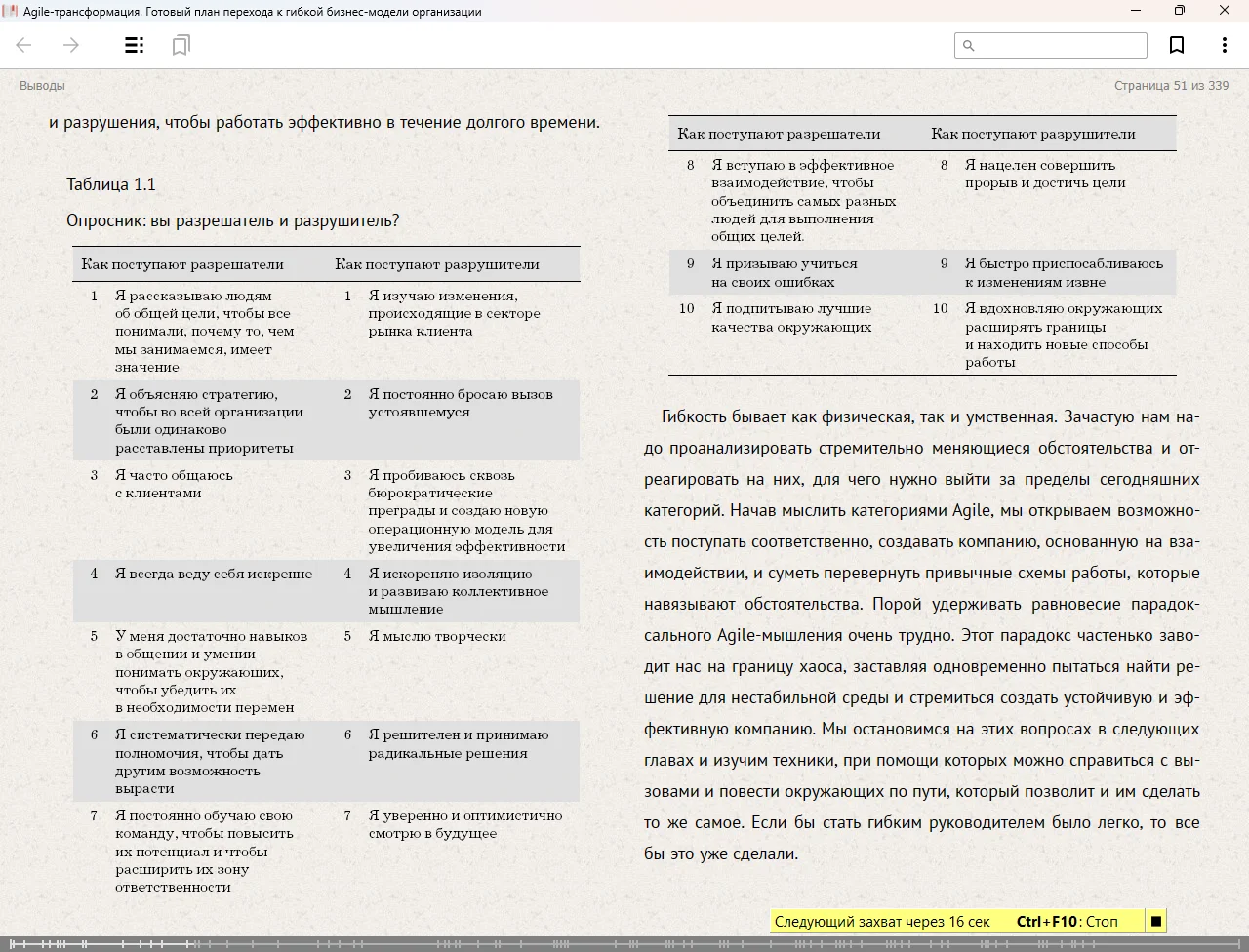Open the three-dot more options menu

[x=1224, y=45]
